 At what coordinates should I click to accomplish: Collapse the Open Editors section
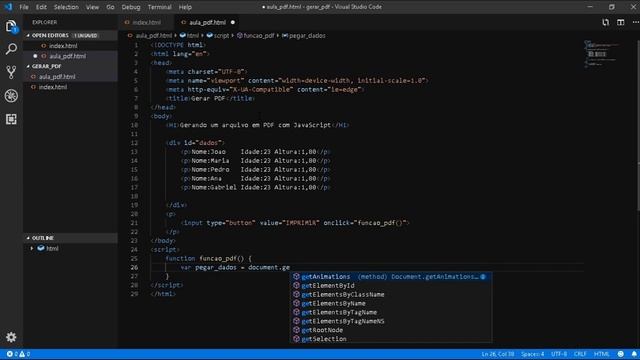70,36
